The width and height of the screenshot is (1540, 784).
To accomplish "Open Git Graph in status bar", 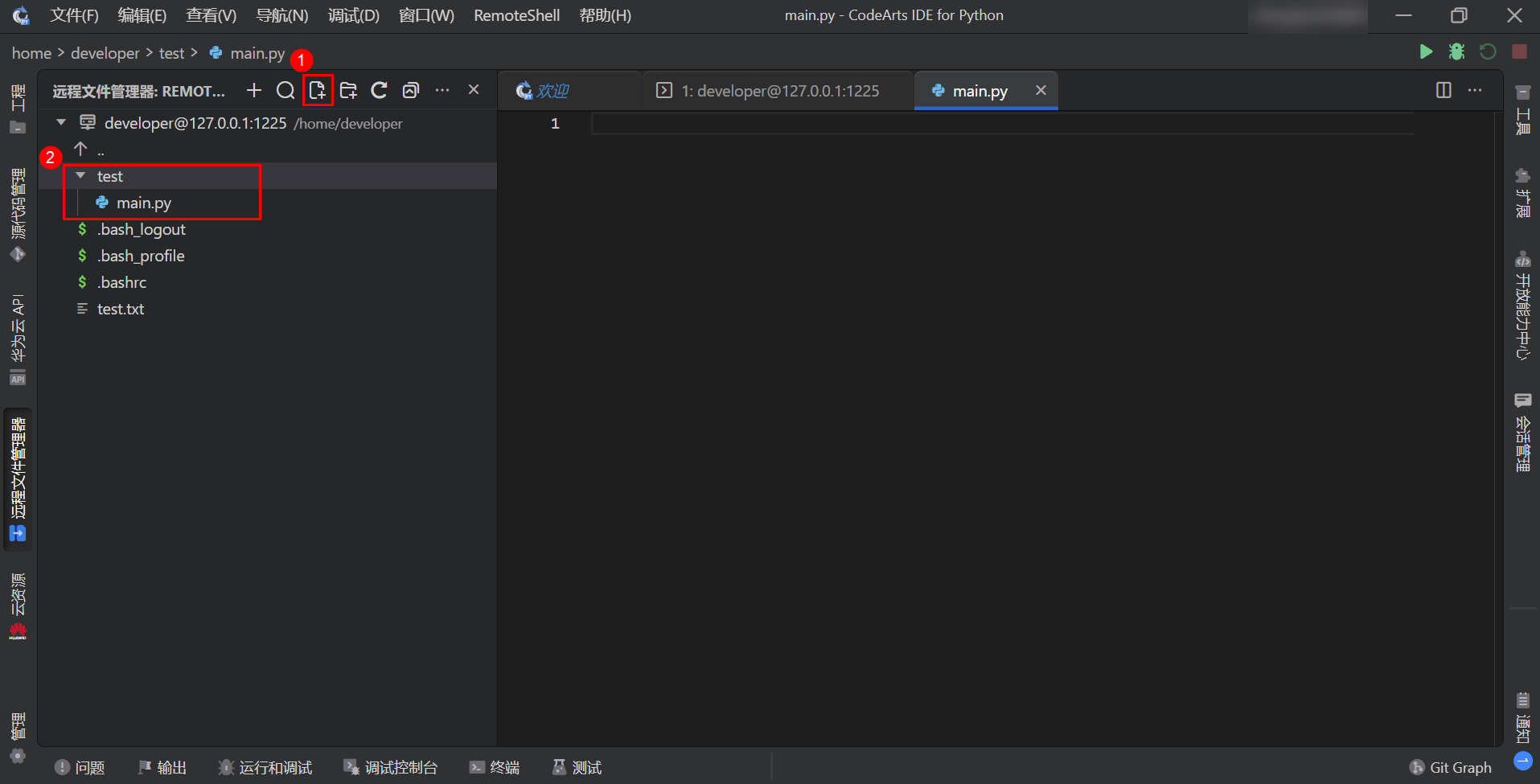I will pyautogui.click(x=1451, y=768).
